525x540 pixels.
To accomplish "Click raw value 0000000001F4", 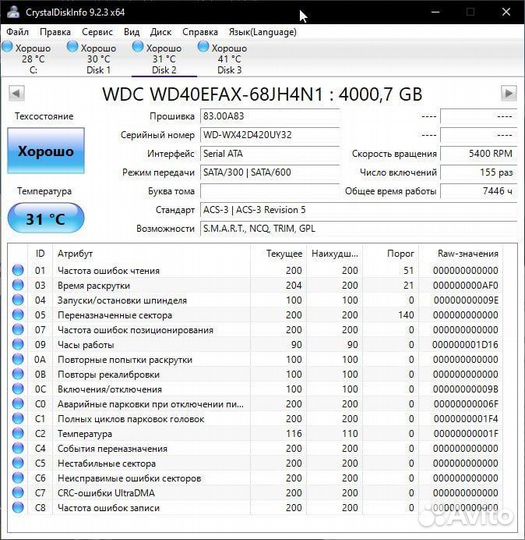I will [x=466, y=419].
